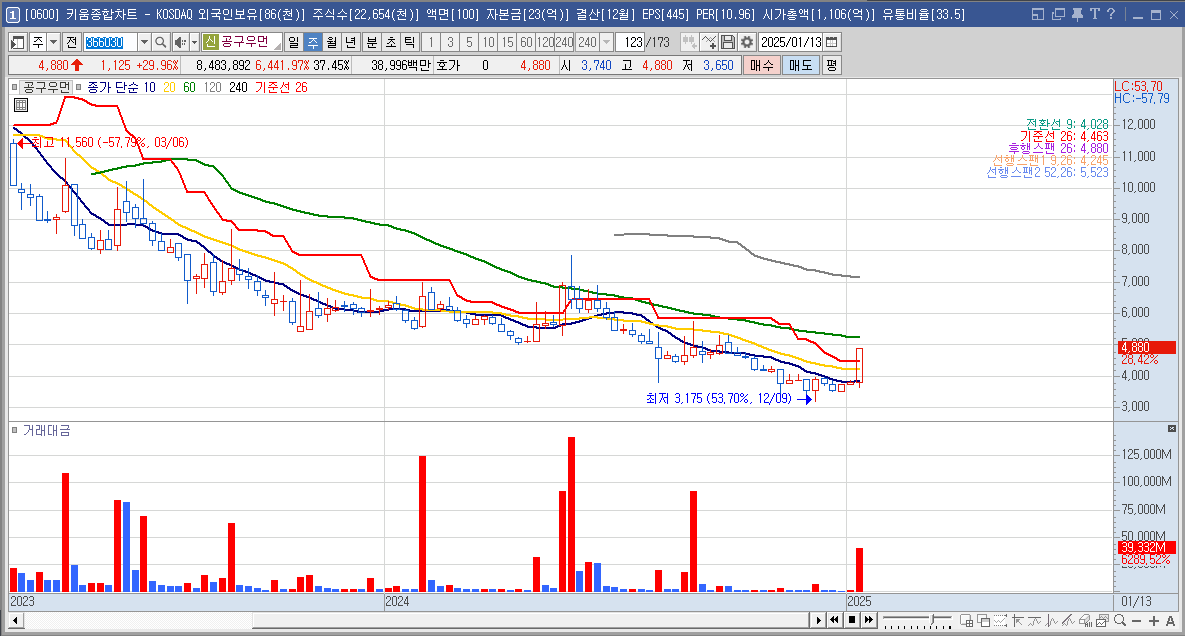Click the diagonal trend line icon
This screenshot has height=636, width=1185.
(x=1068, y=621)
